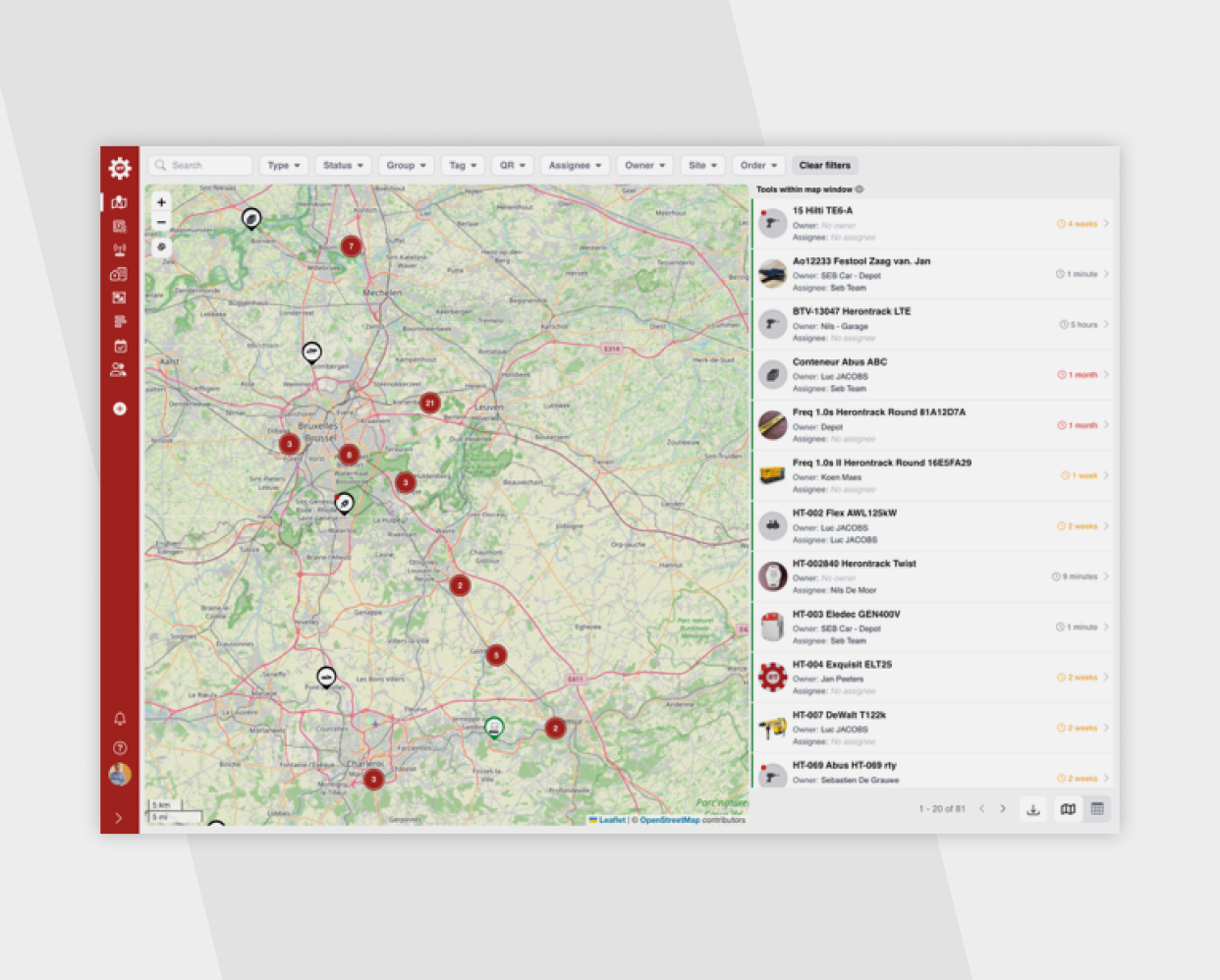Click the cluster marker labeled 7
Viewport: 1220px width, 980px height.
click(351, 245)
